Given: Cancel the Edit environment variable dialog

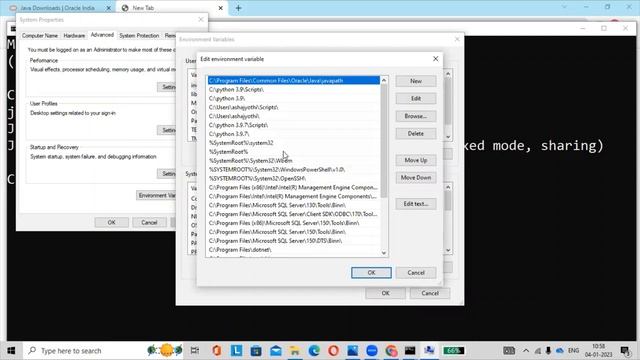Looking at the screenshot, I should tap(416, 273).
